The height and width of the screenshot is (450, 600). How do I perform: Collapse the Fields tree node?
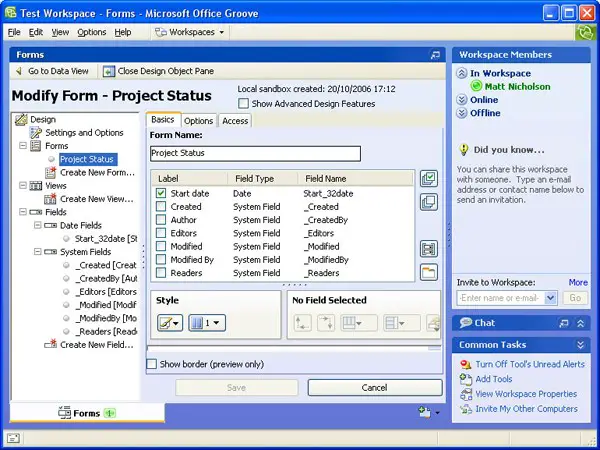click(x=23, y=212)
